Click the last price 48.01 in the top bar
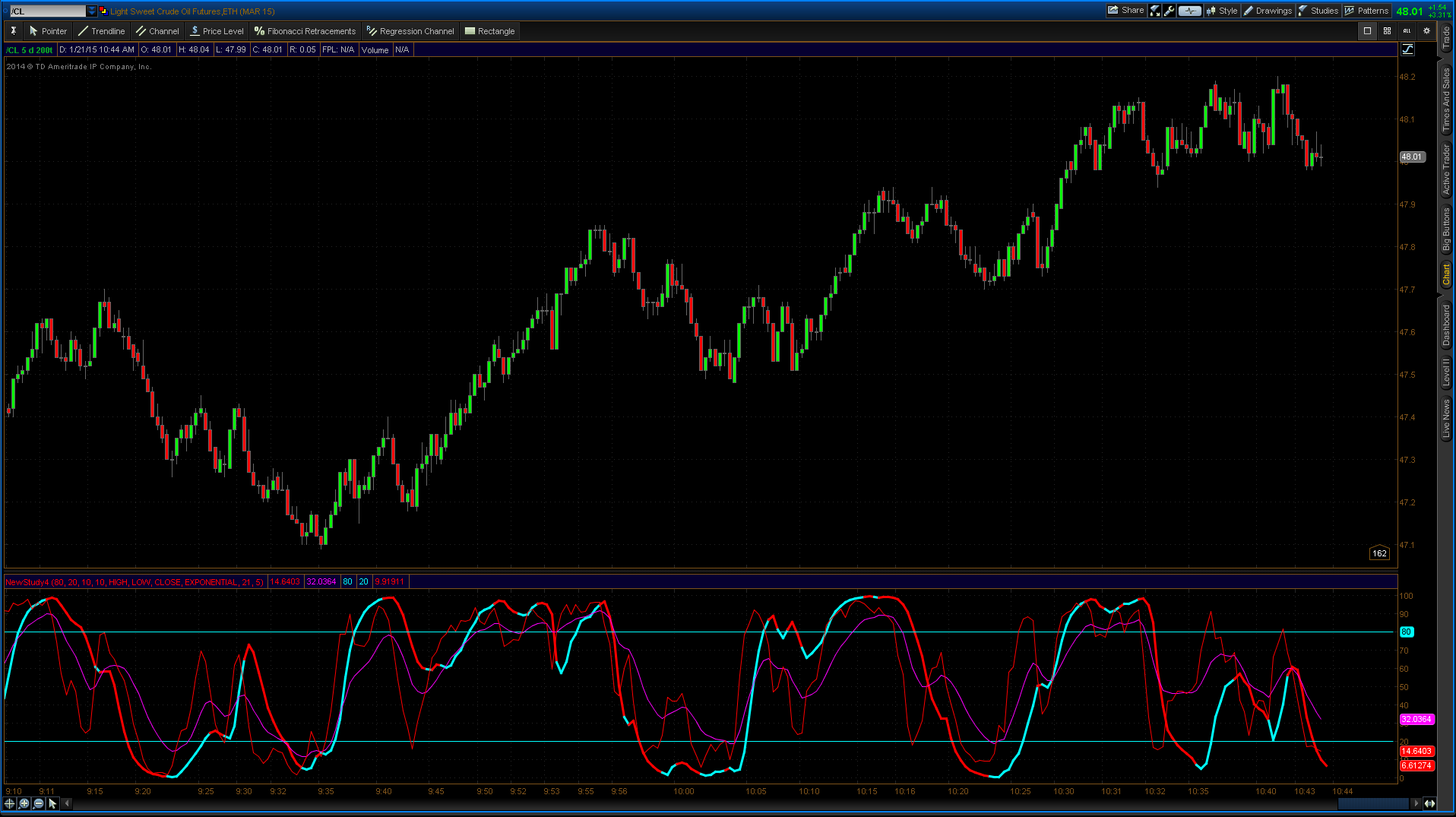The width and height of the screenshot is (1456, 817). [x=1410, y=11]
